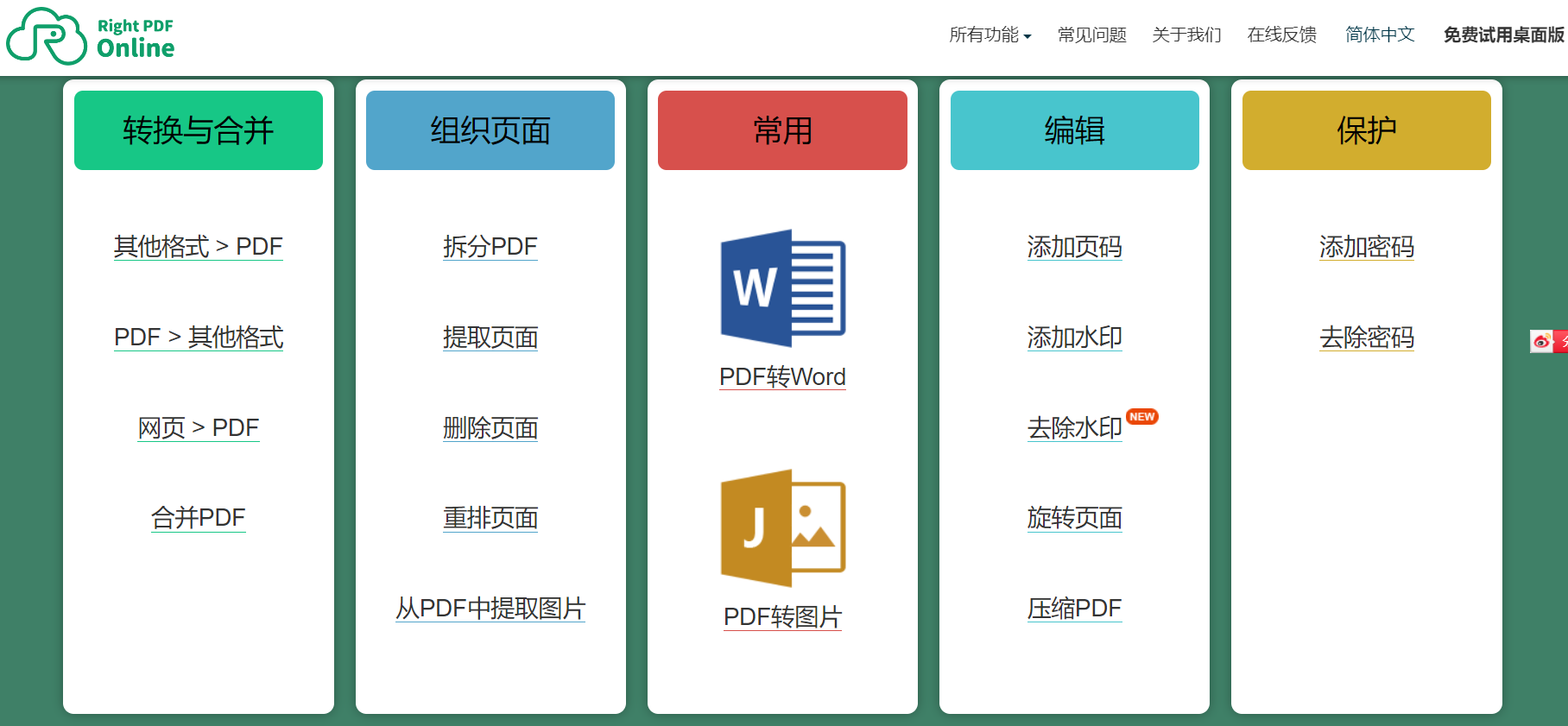Choose the 合并PDF link
Viewport: 1568px width, 726px height.
point(199,518)
